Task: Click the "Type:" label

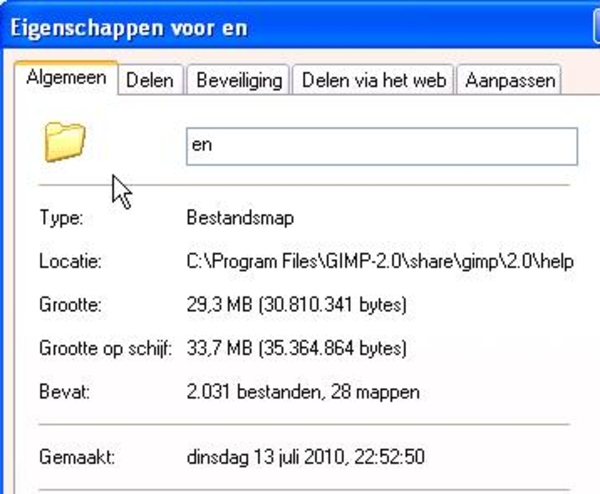Action: (61, 218)
